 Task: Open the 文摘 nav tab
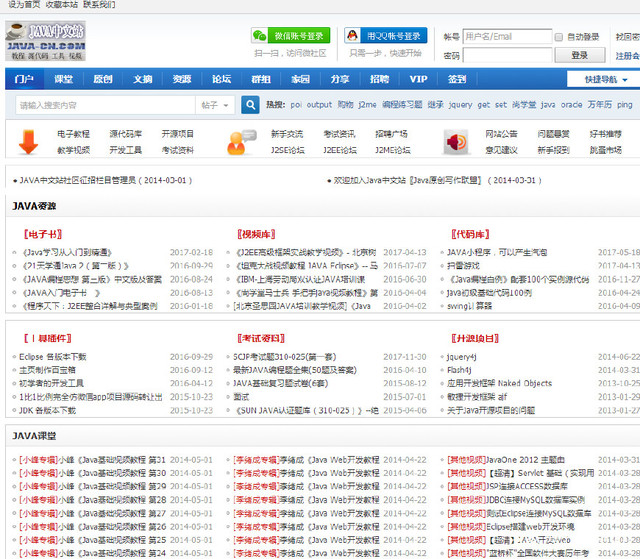pos(142,79)
